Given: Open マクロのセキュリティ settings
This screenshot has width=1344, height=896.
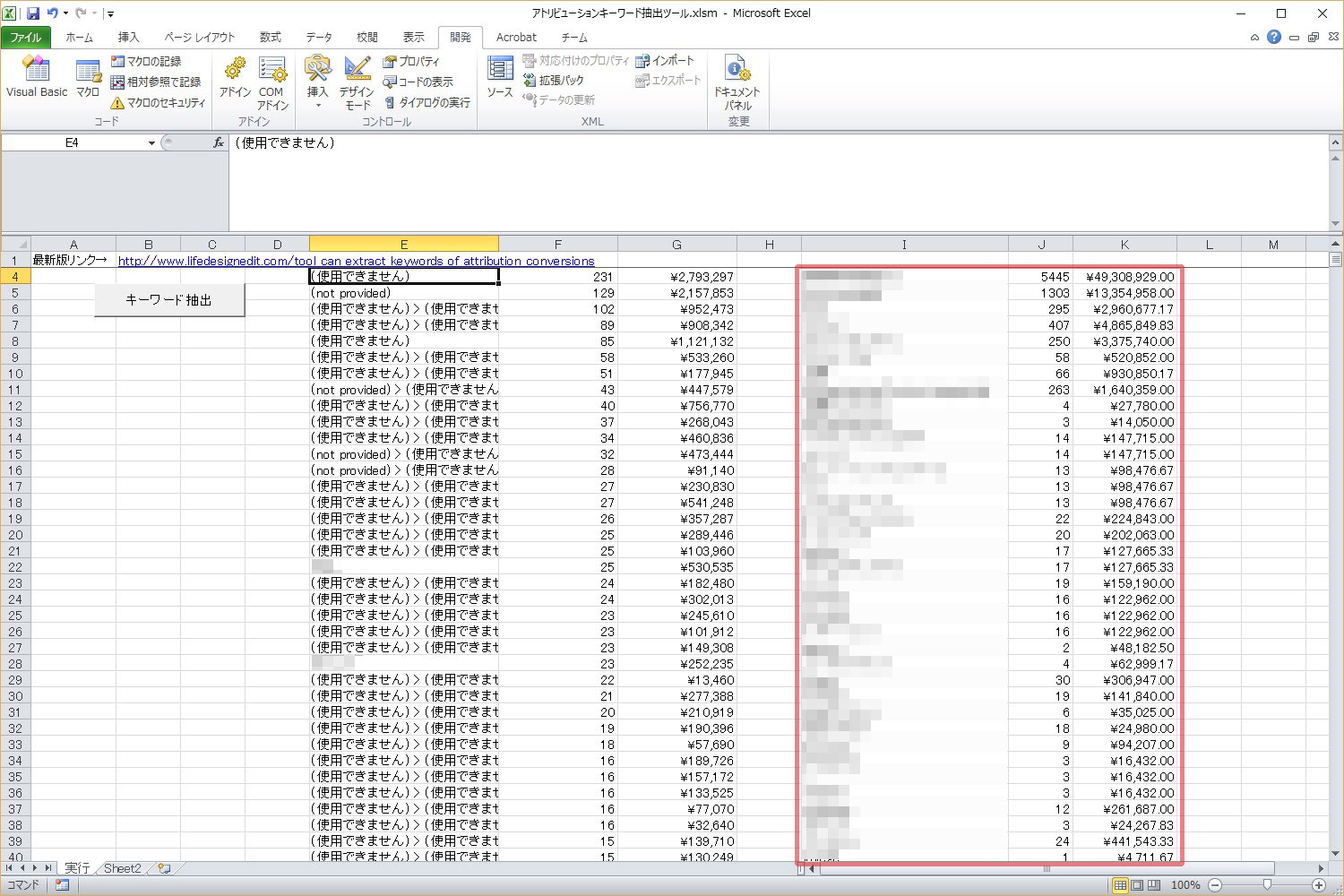Looking at the screenshot, I should tap(159, 102).
